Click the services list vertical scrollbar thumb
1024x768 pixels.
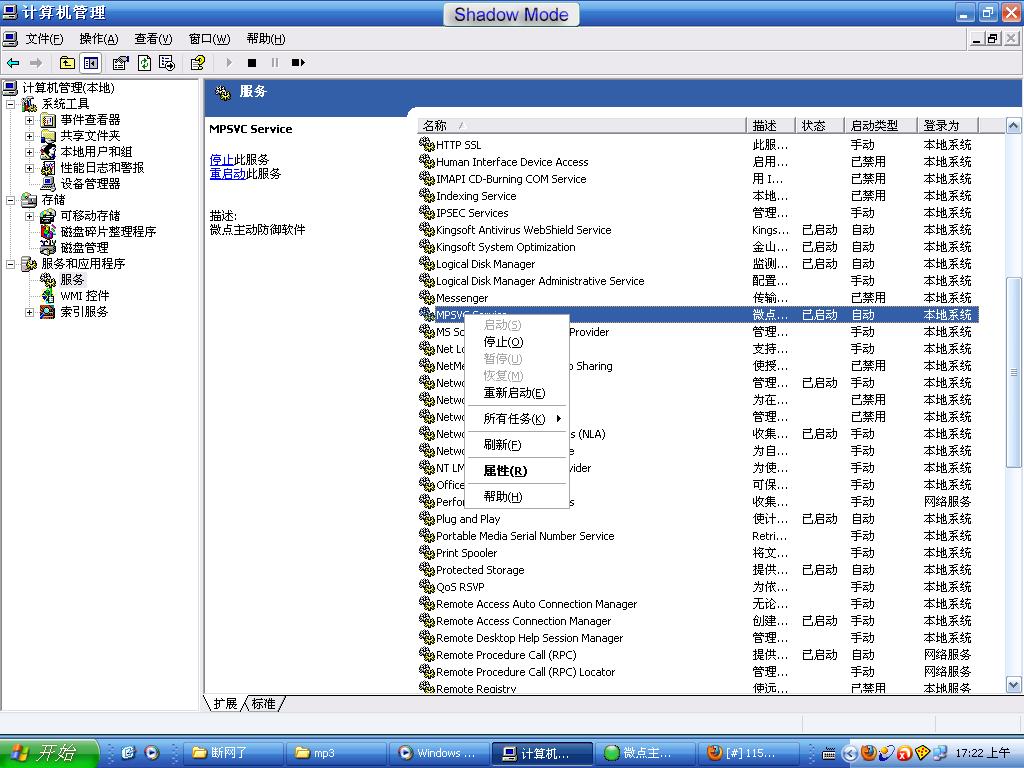[x=1013, y=372]
